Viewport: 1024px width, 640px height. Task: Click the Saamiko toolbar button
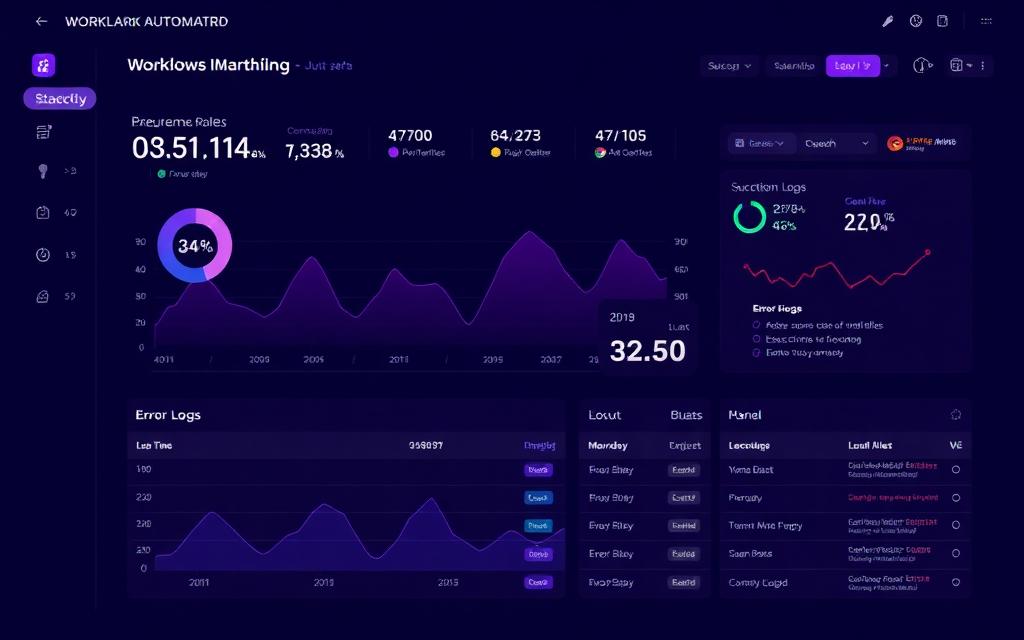(x=794, y=66)
